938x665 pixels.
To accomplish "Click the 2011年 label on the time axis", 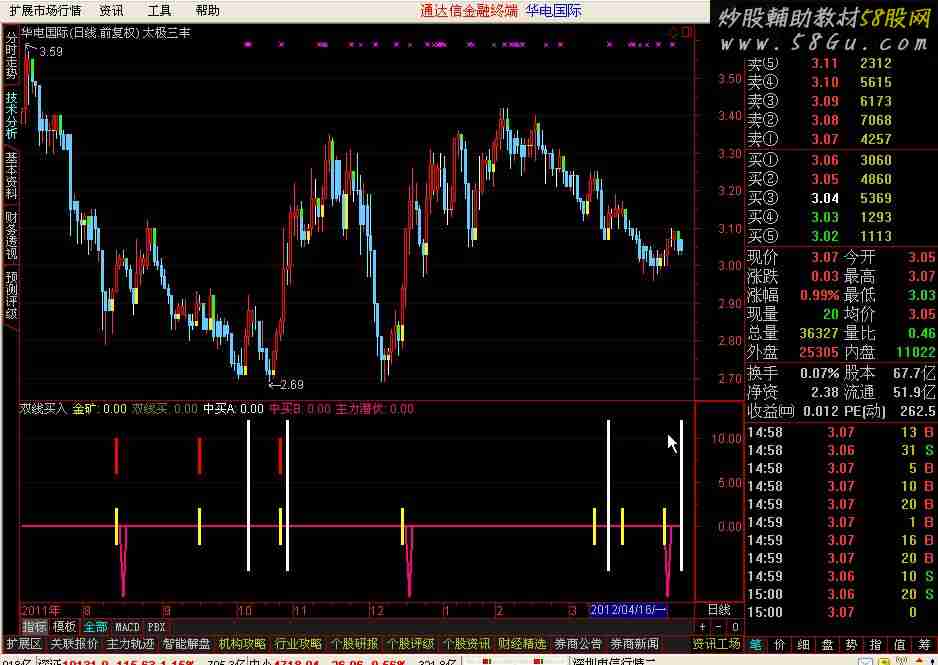I will point(41,610).
